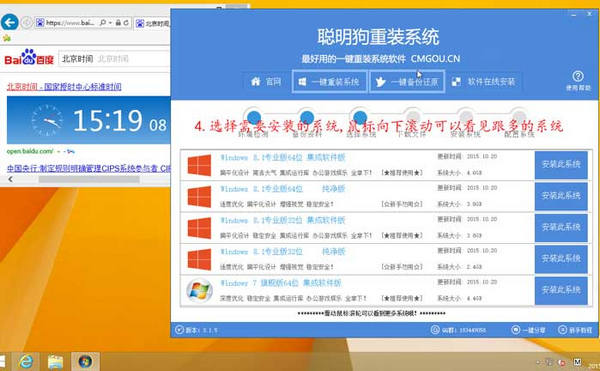The image size is (600, 371).
Task: Open File Explorer from taskbar
Action: pos(55,361)
